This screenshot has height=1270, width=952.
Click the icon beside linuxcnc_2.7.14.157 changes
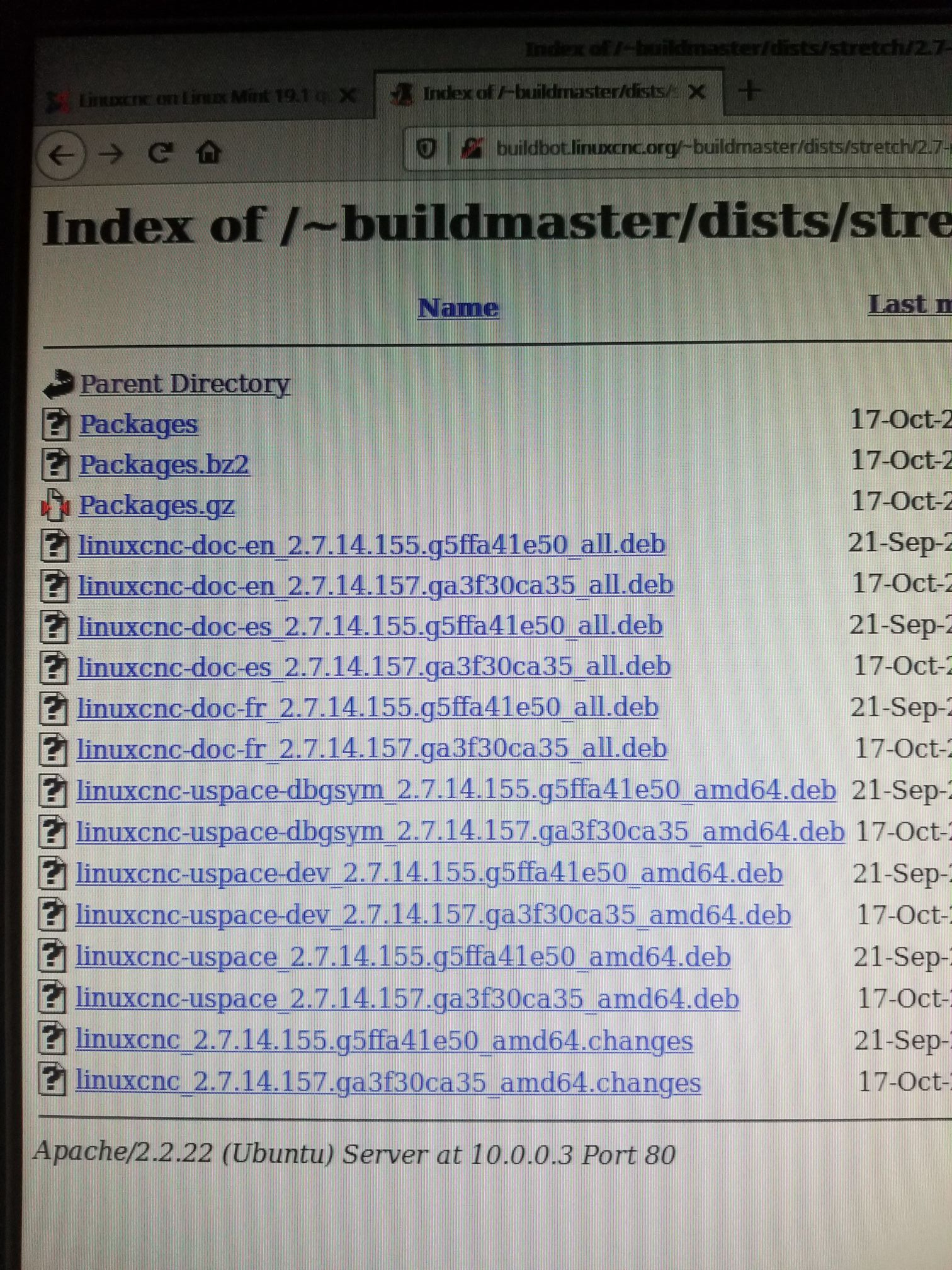pyautogui.click(x=52, y=1081)
